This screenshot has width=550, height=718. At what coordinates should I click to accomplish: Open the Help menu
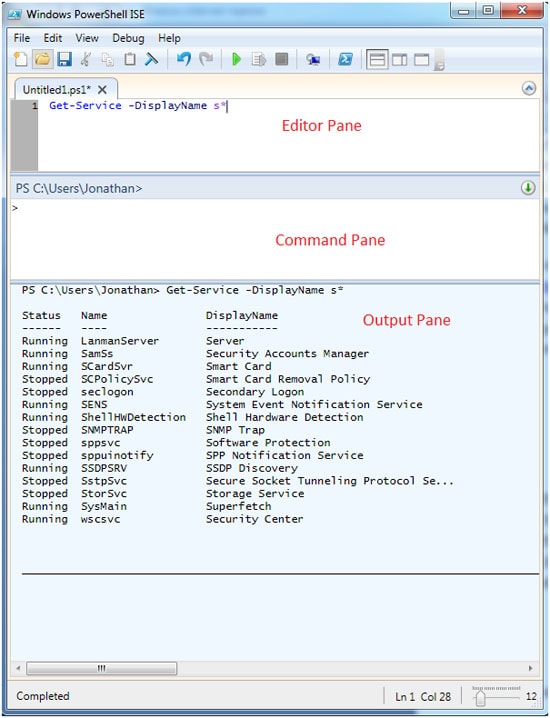click(x=169, y=38)
